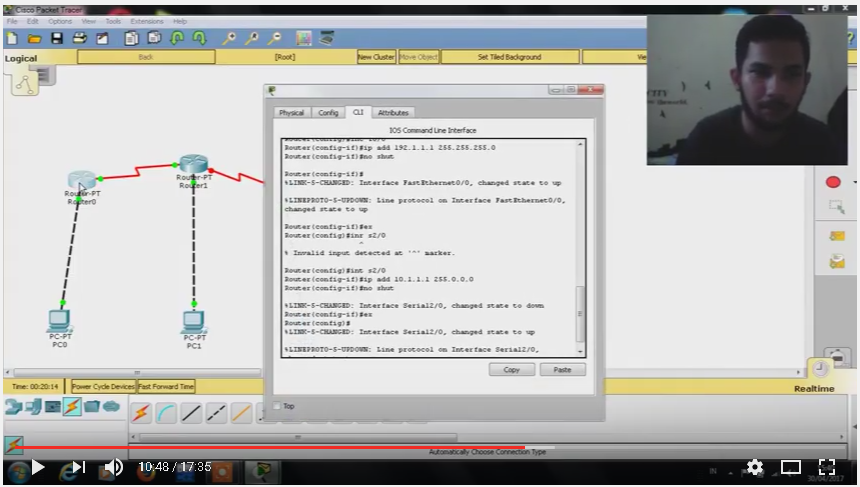Click Set Tiled Background button

tap(510, 57)
